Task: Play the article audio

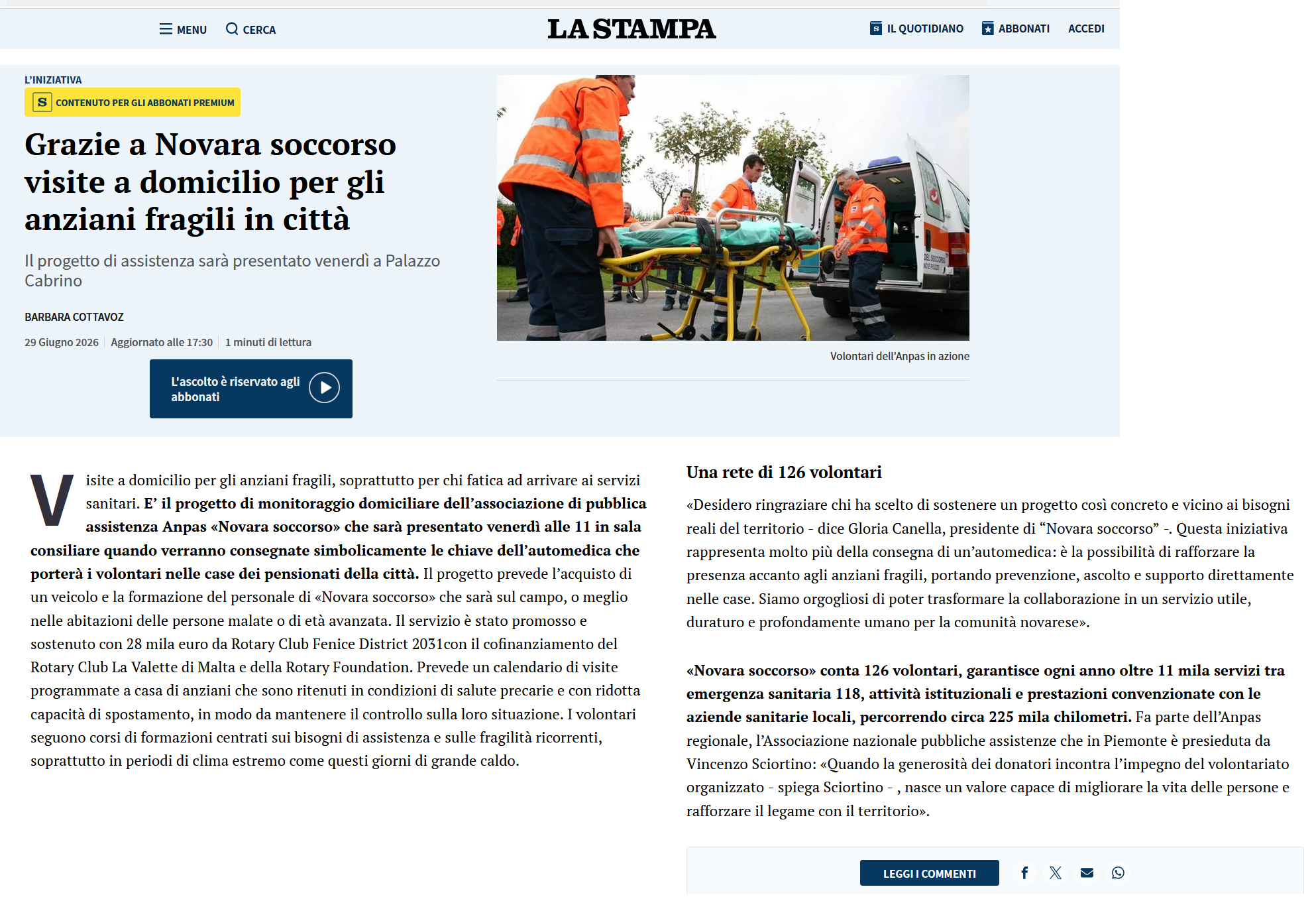Action: coord(324,388)
